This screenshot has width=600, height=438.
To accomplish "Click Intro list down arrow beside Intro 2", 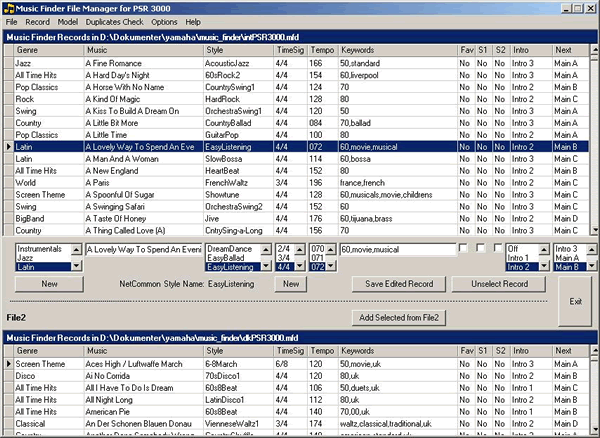I will coord(544,266).
